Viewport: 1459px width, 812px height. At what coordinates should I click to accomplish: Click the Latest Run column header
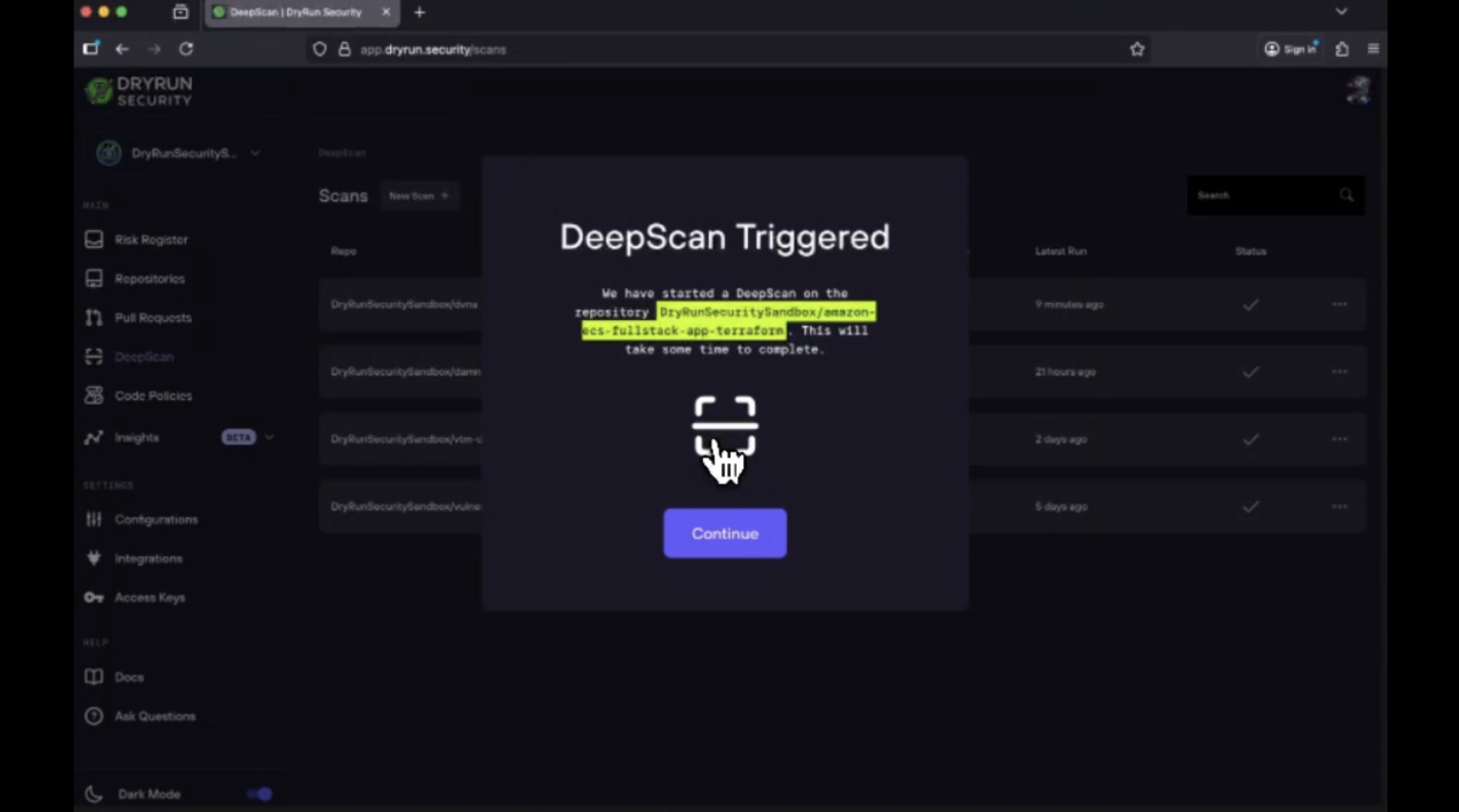coord(1061,251)
